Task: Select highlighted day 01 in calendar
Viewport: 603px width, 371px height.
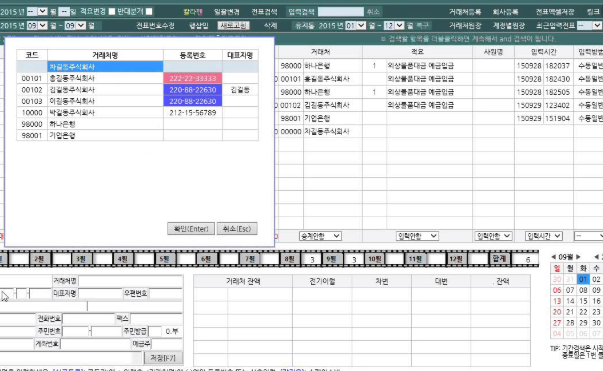Action: [583, 279]
